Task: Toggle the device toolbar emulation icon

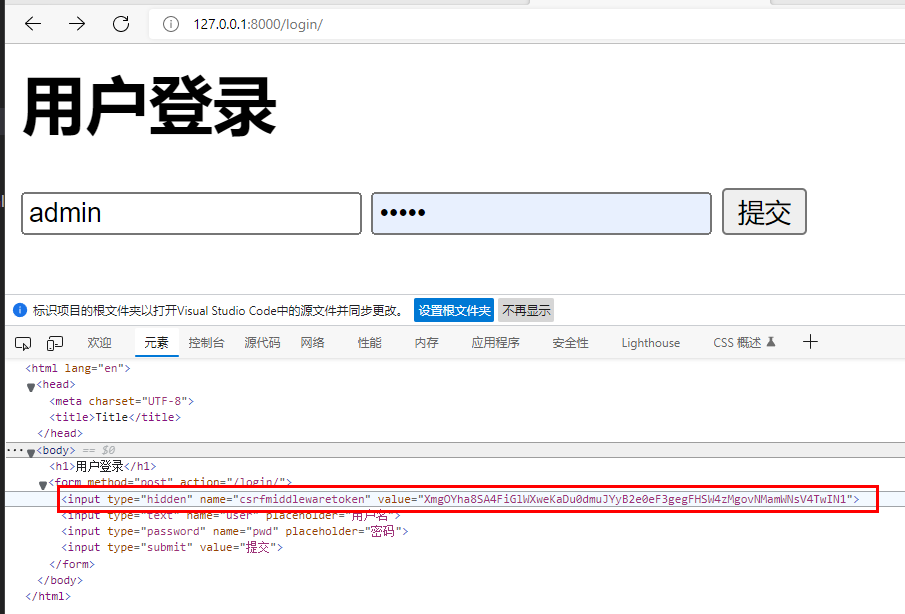Action: (x=54, y=342)
